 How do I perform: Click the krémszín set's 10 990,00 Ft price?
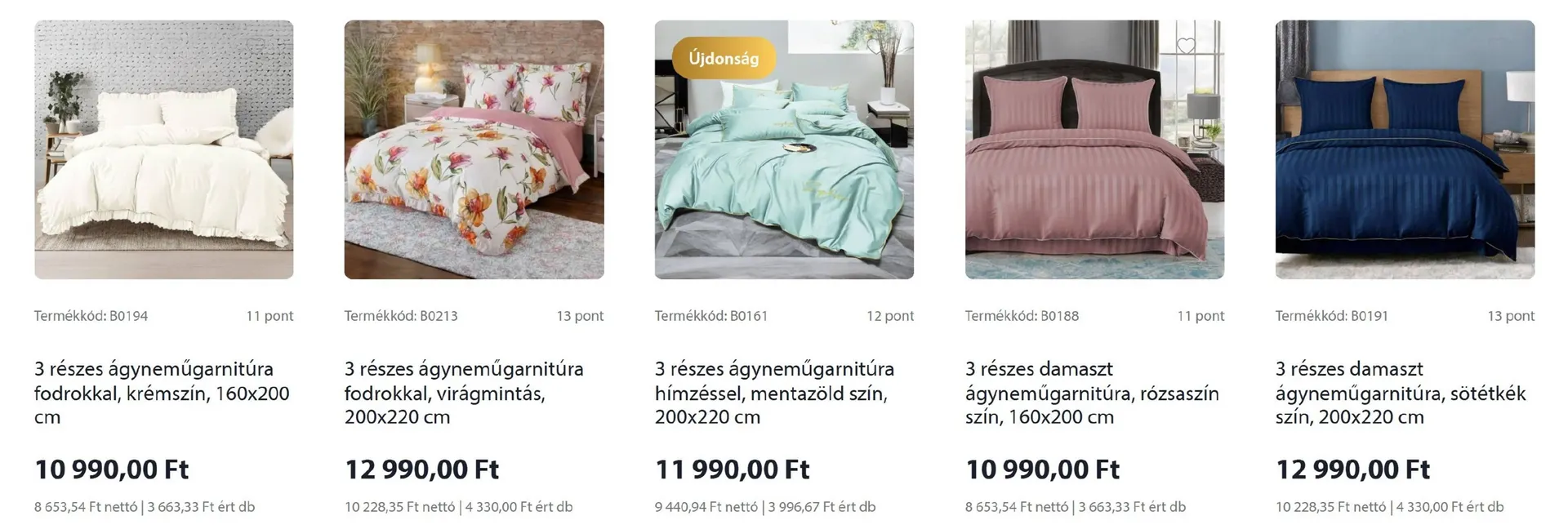[x=112, y=469]
